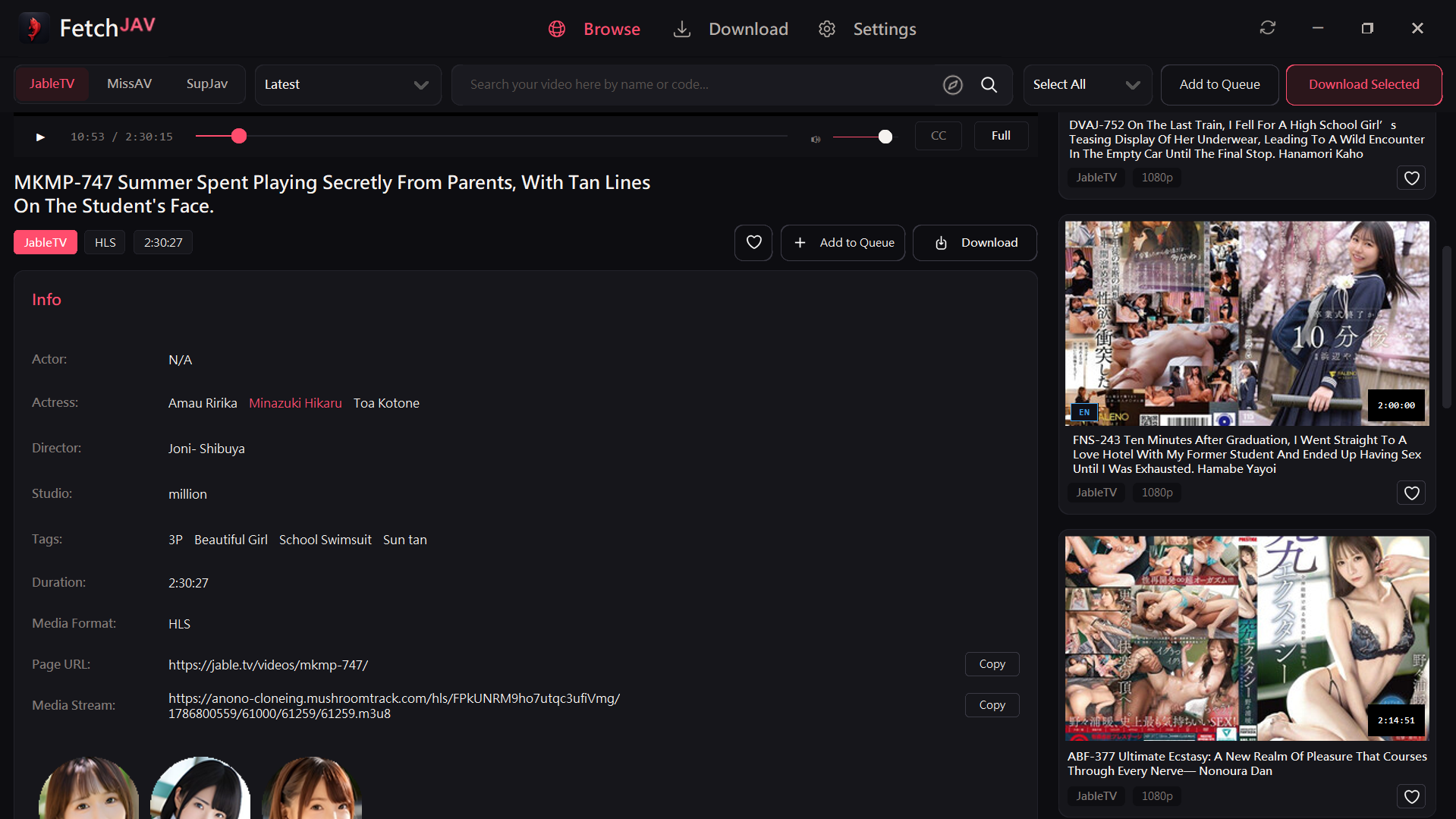
Task: Click the Sun tan tag
Action: pos(405,540)
